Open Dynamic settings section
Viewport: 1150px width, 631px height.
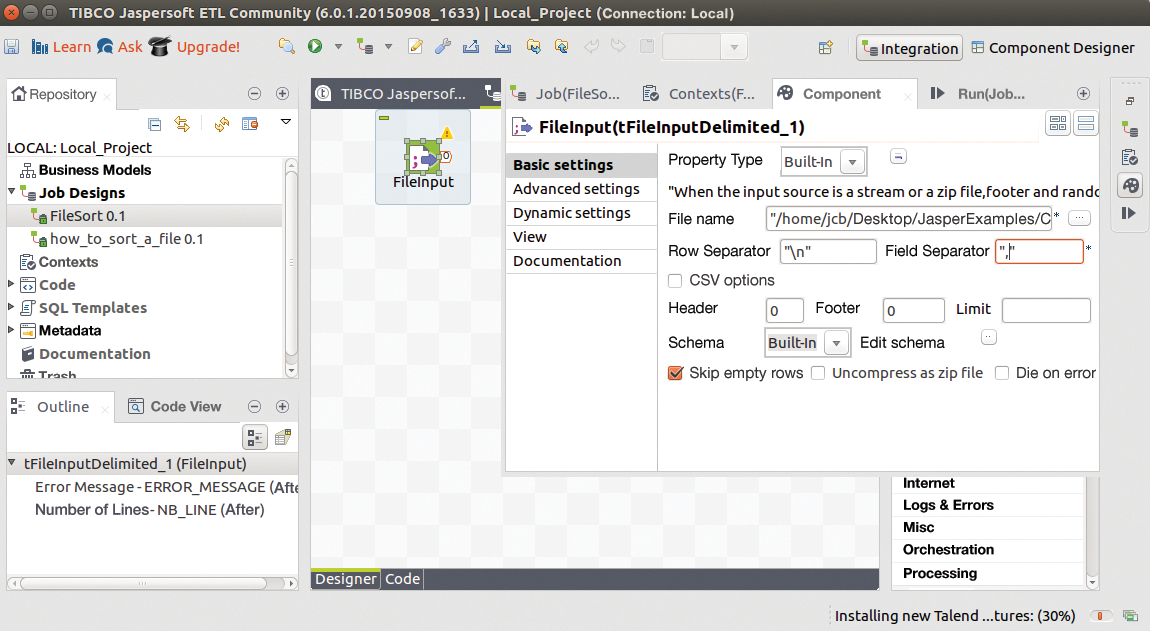coord(582,213)
